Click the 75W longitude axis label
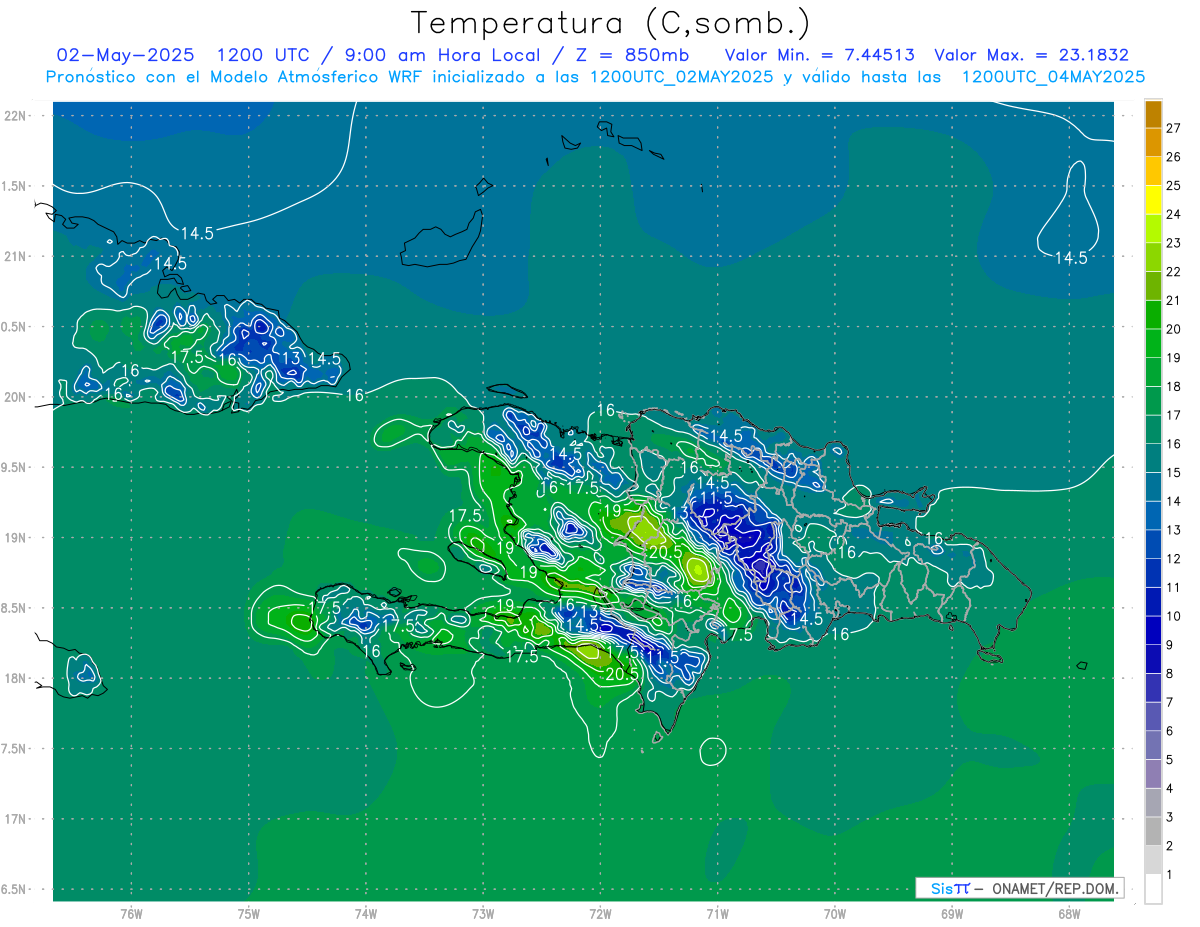 [x=249, y=914]
